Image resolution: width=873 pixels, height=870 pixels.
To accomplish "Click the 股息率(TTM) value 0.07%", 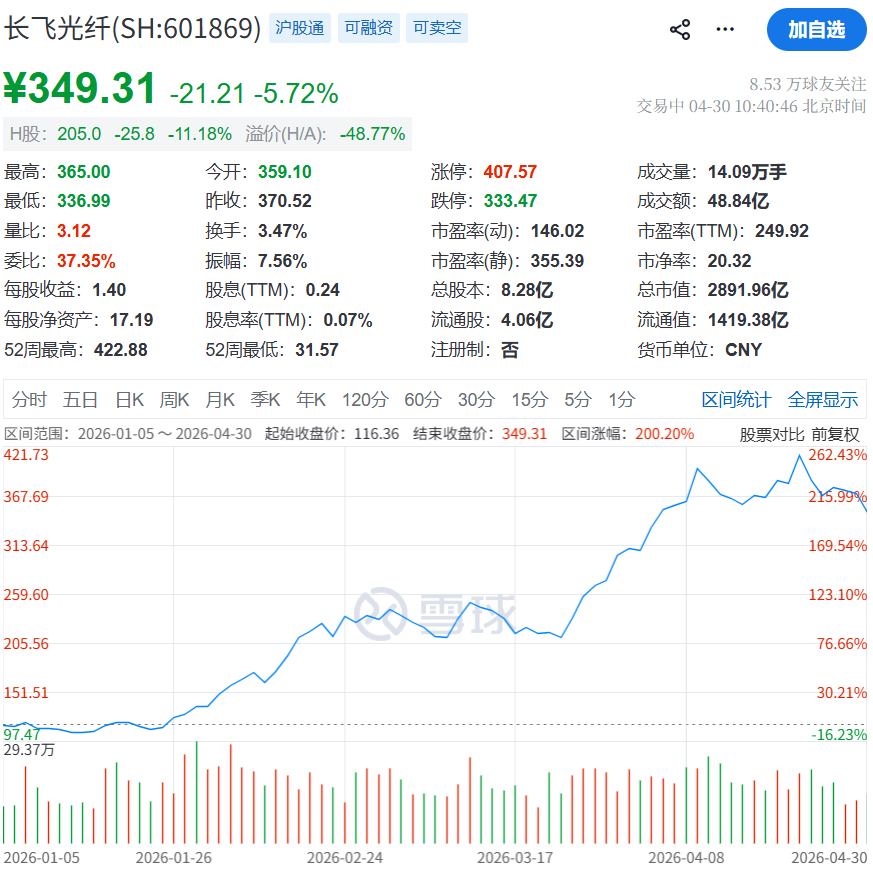I will [x=348, y=320].
